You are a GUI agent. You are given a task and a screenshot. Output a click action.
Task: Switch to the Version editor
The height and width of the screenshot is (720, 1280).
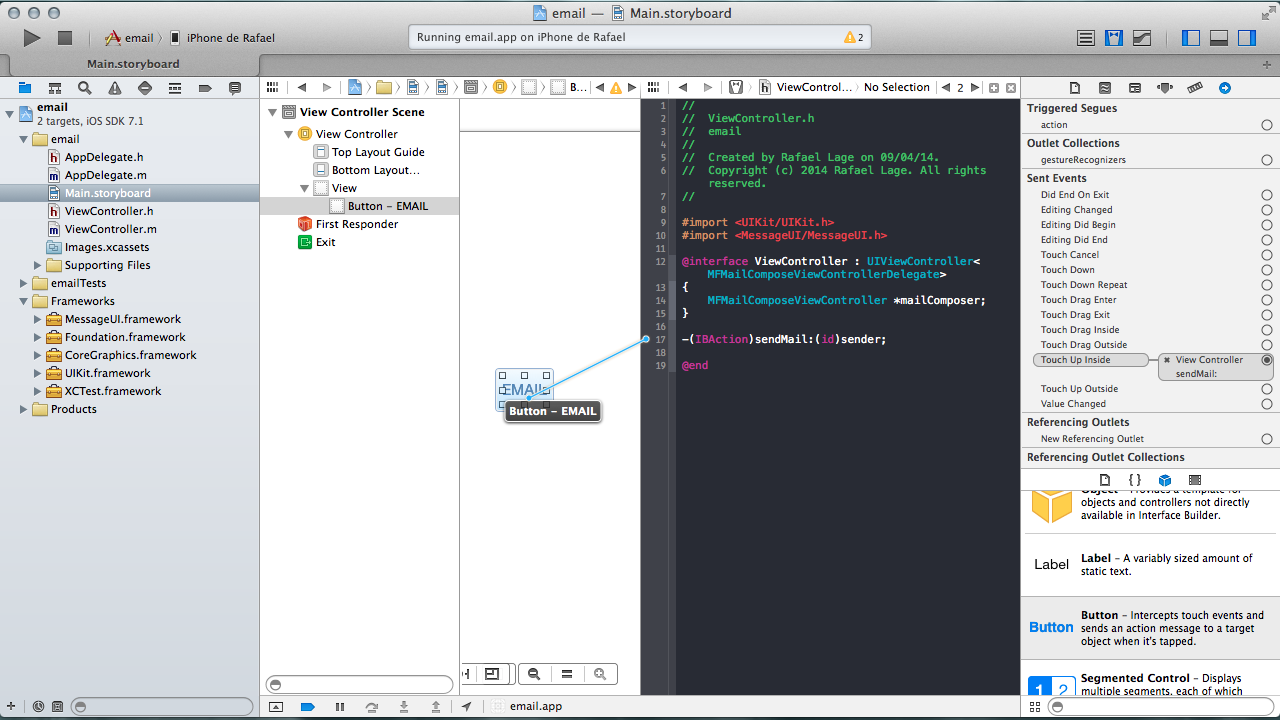[x=1141, y=38]
